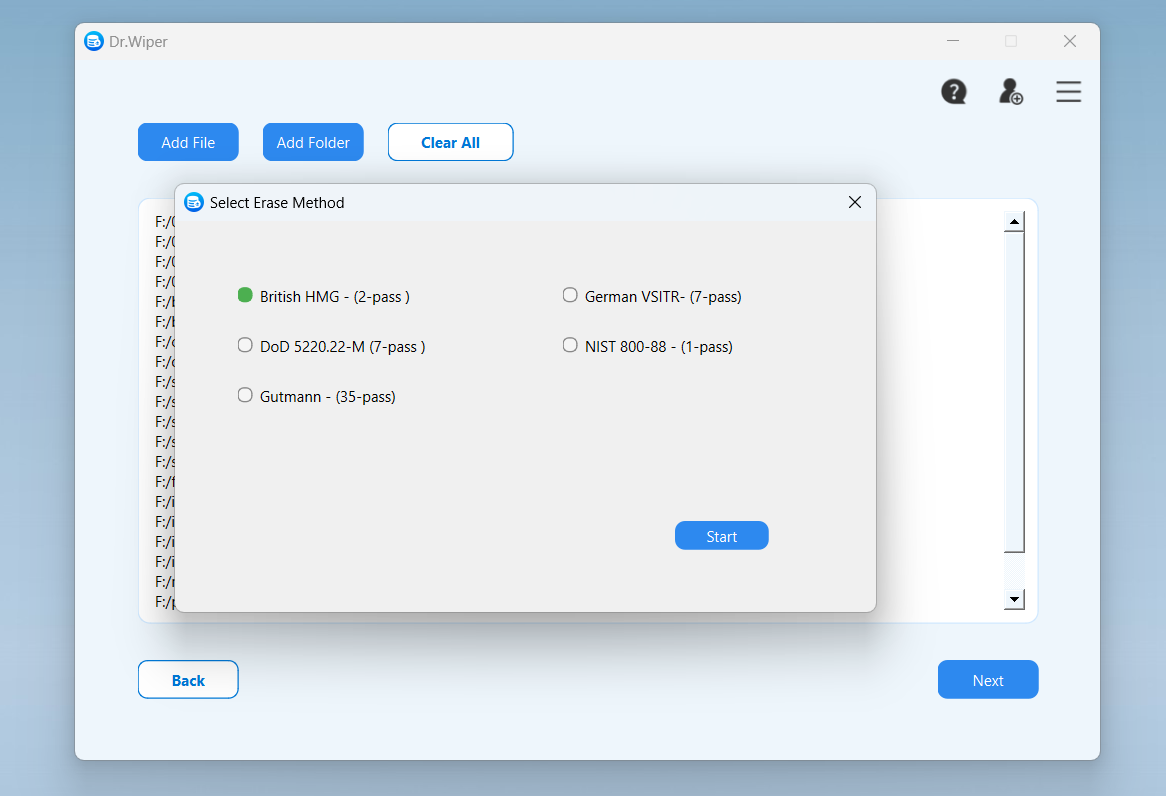Open the help question mark icon
The height and width of the screenshot is (796, 1166).
pyautogui.click(x=954, y=92)
